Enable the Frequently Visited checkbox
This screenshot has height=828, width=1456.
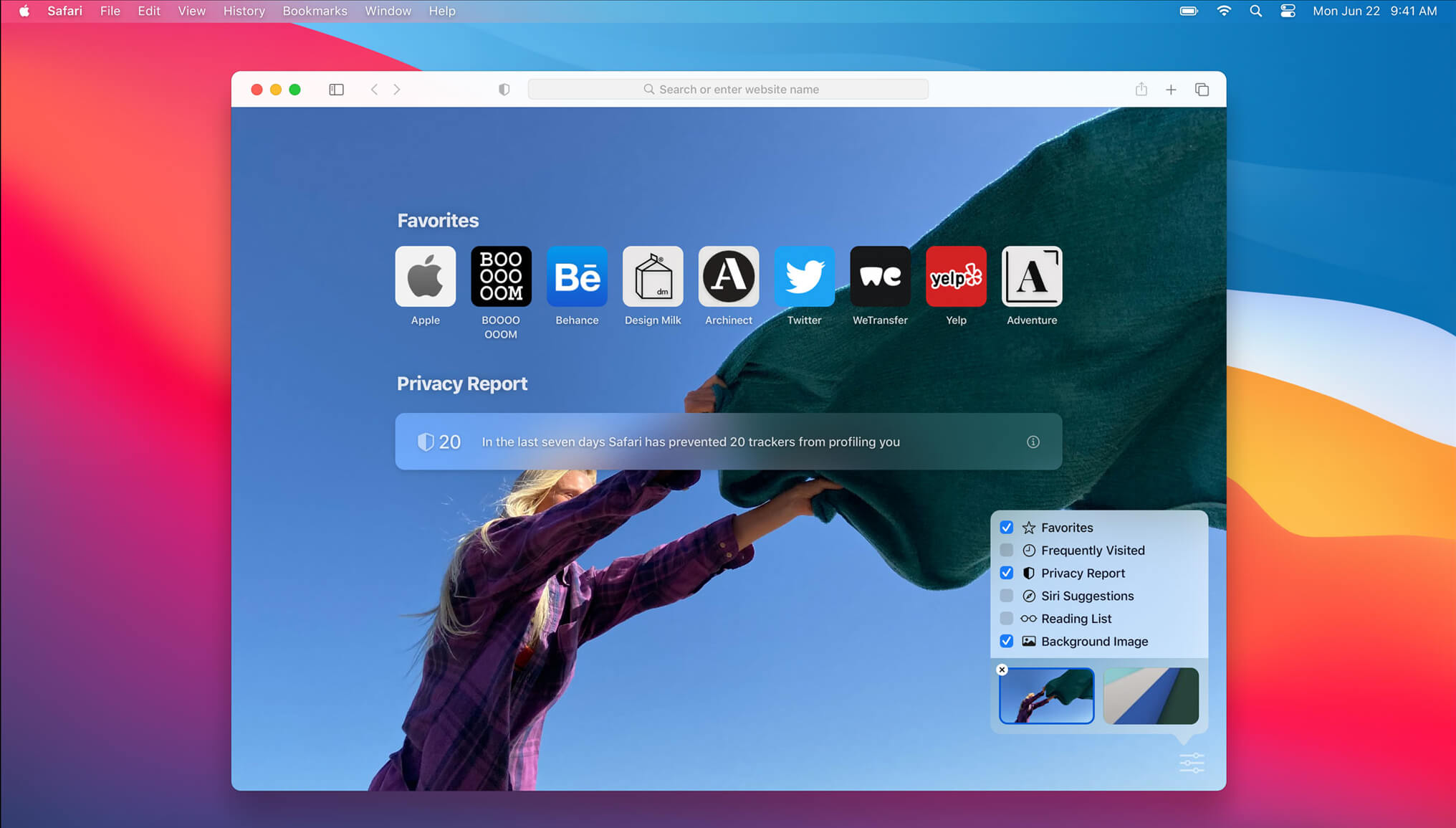click(1006, 551)
